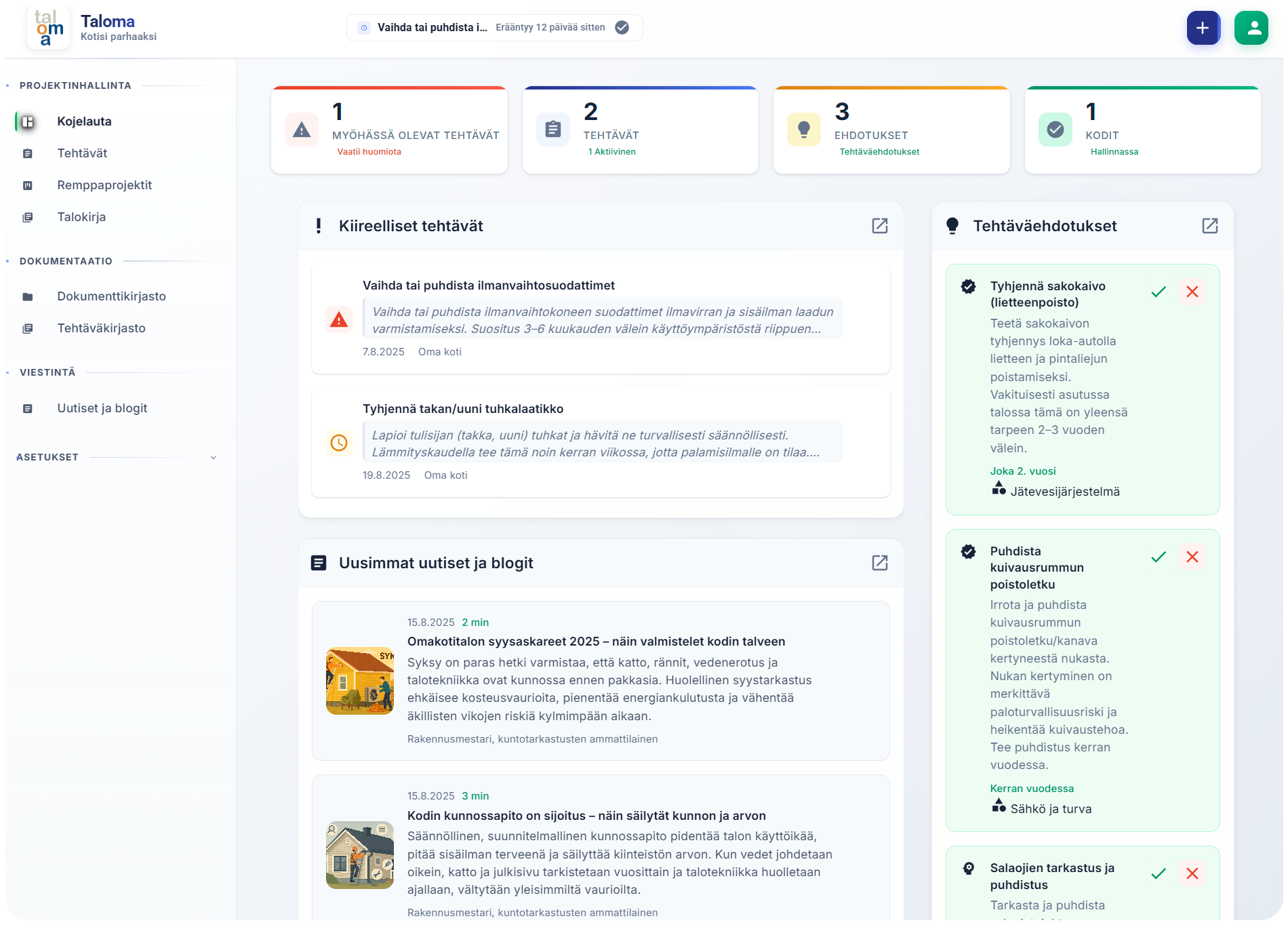Select the Remppaprojektit projects icon
The height and width of the screenshot is (927, 1288).
tap(28, 184)
